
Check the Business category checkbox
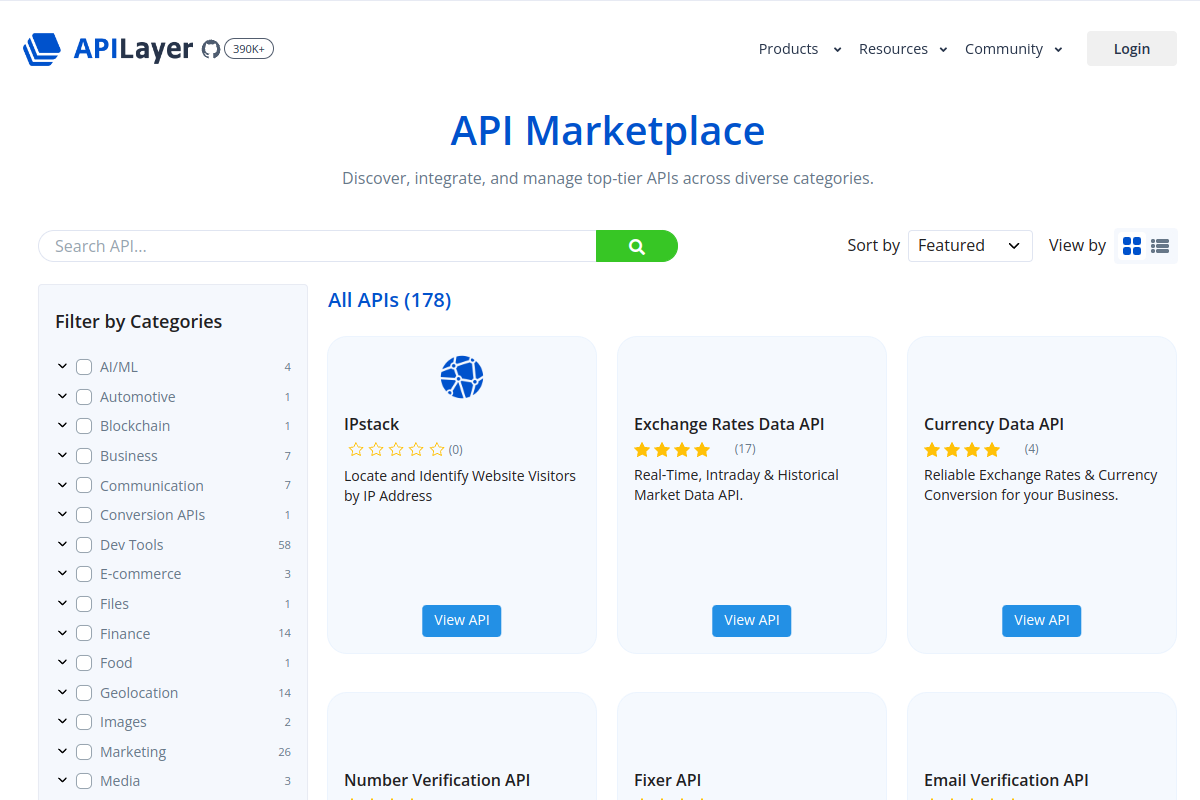point(84,456)
